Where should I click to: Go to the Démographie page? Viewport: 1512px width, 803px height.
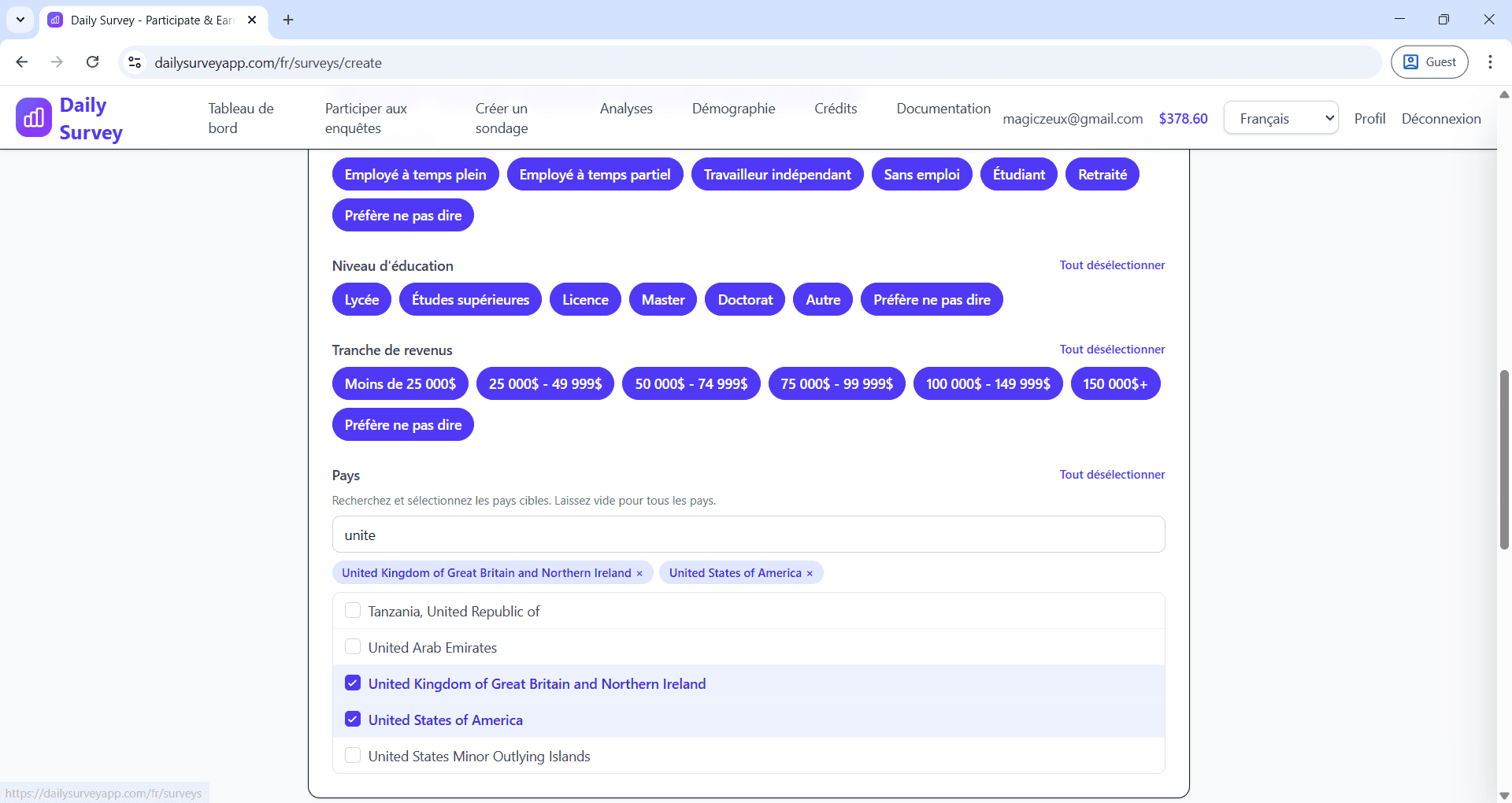coord(733,109)
